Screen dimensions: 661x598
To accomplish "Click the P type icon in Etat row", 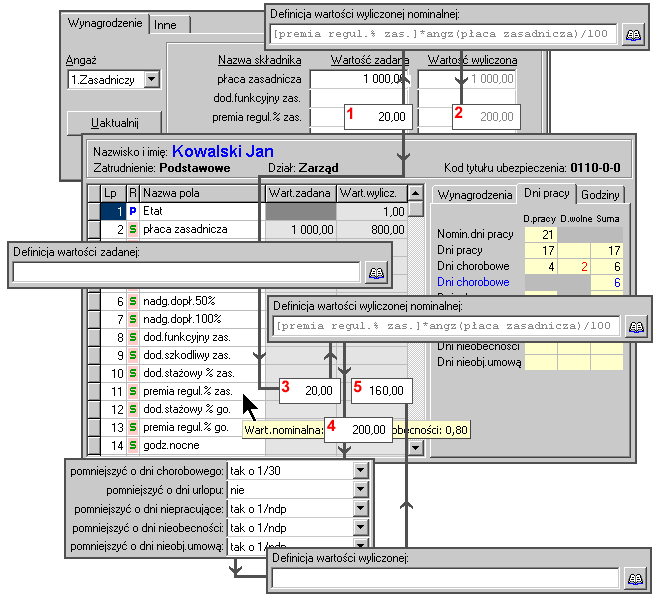I will [x=133, y=211].
